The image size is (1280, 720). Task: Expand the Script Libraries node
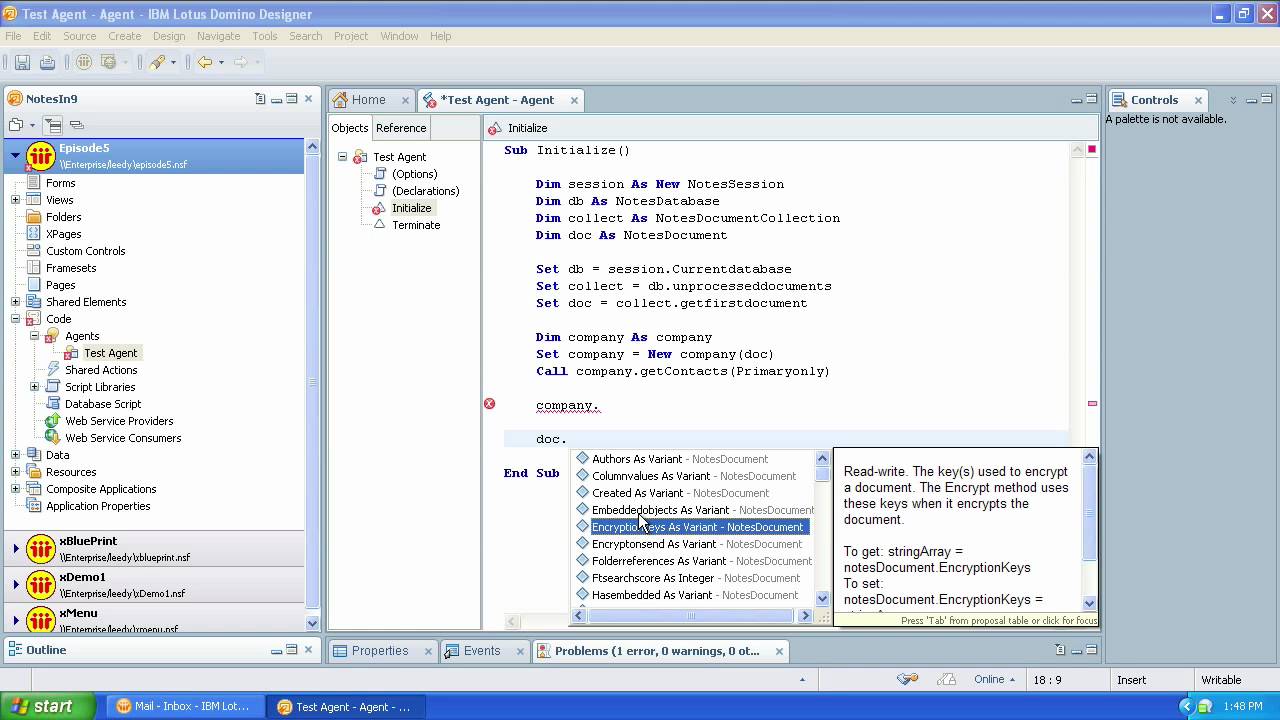click(34, 387)
